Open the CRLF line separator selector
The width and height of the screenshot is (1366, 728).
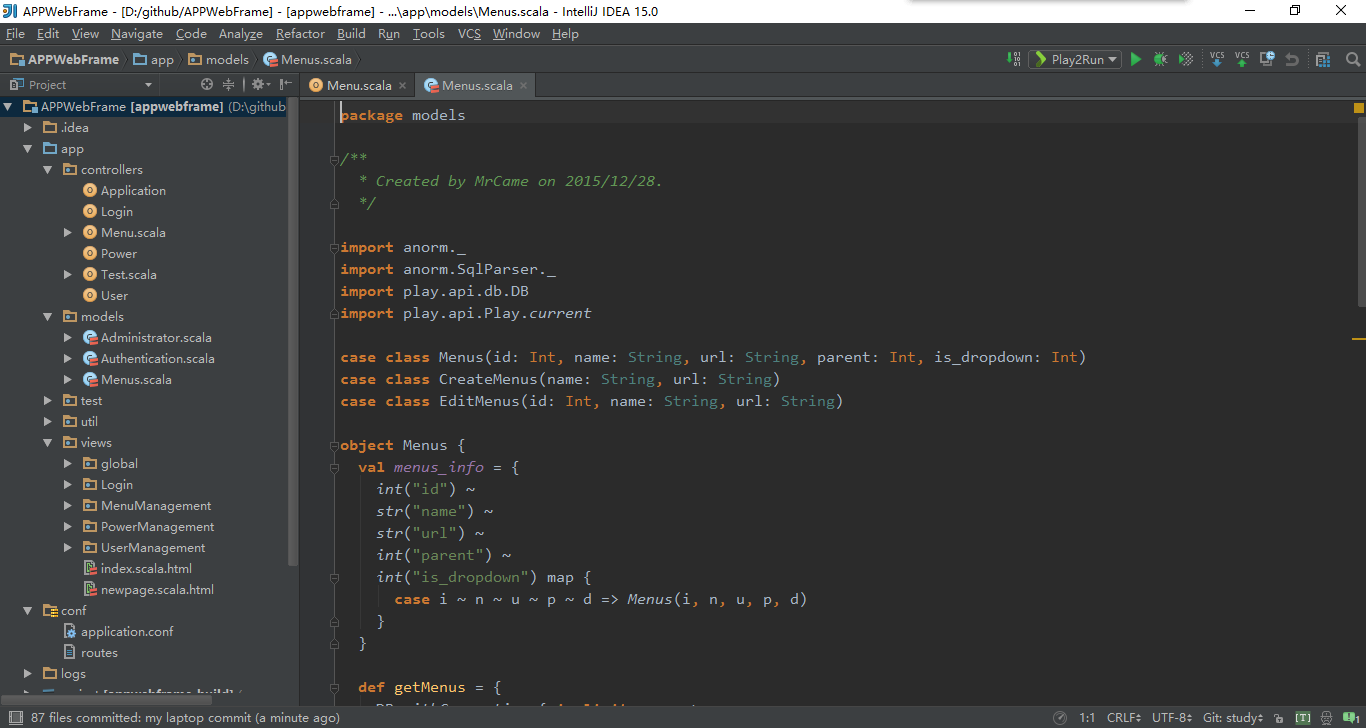[1123, 718]
